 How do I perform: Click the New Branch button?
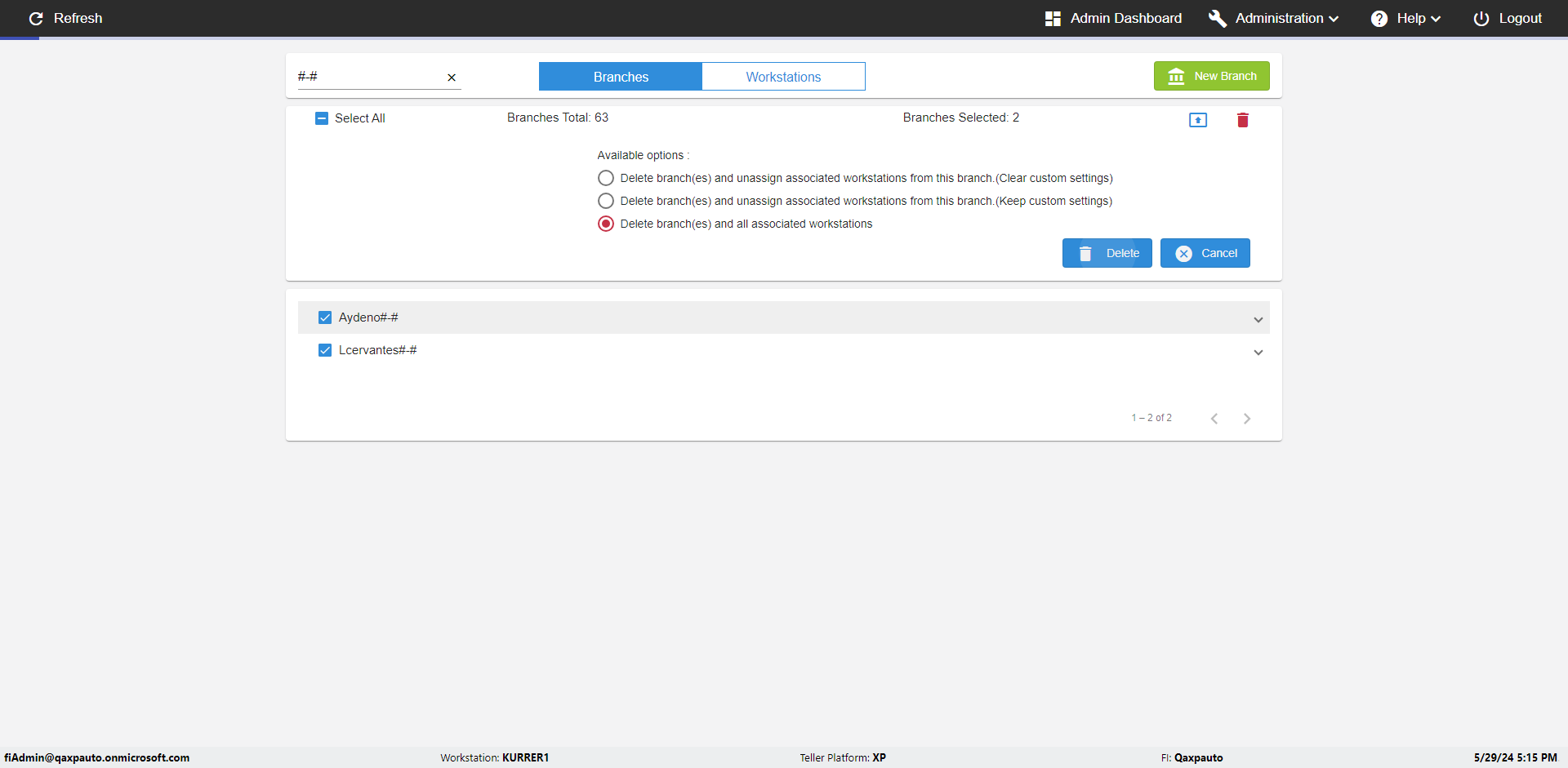click(x=1212, y=76)
